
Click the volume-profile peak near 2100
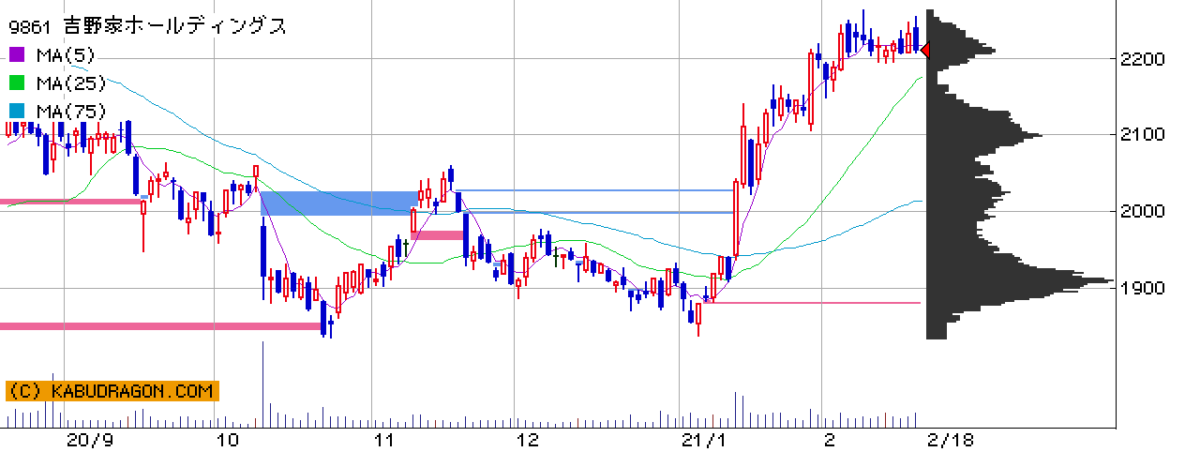[x=984, y=135]
